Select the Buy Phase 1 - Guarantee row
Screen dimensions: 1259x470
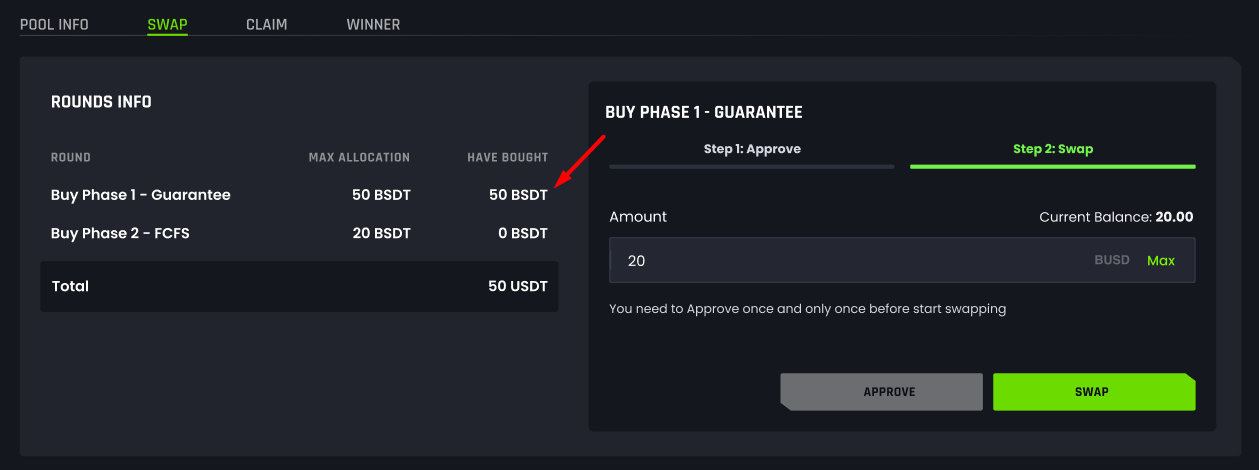pyautogui.click(x=299, y=195)
